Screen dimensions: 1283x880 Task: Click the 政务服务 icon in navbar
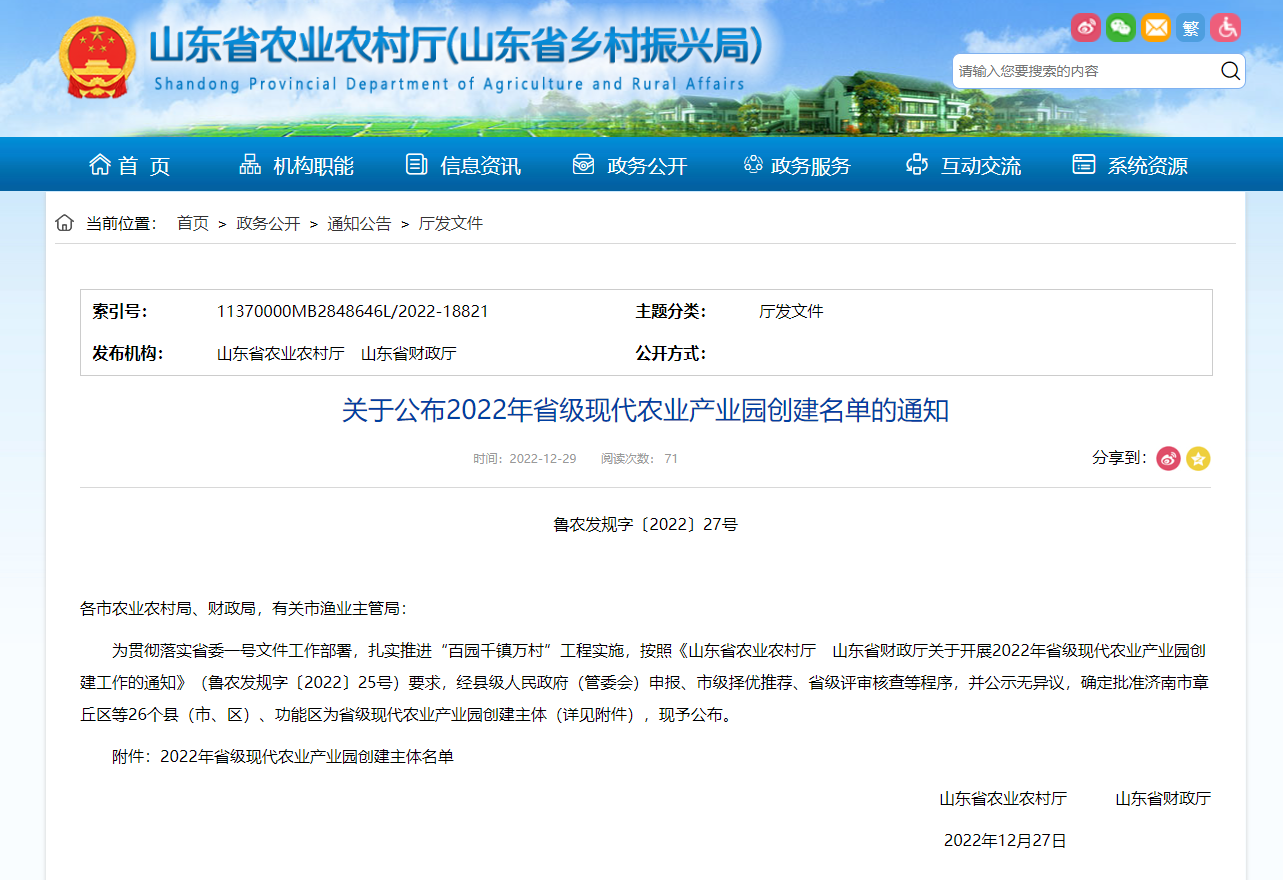point(753,165)
